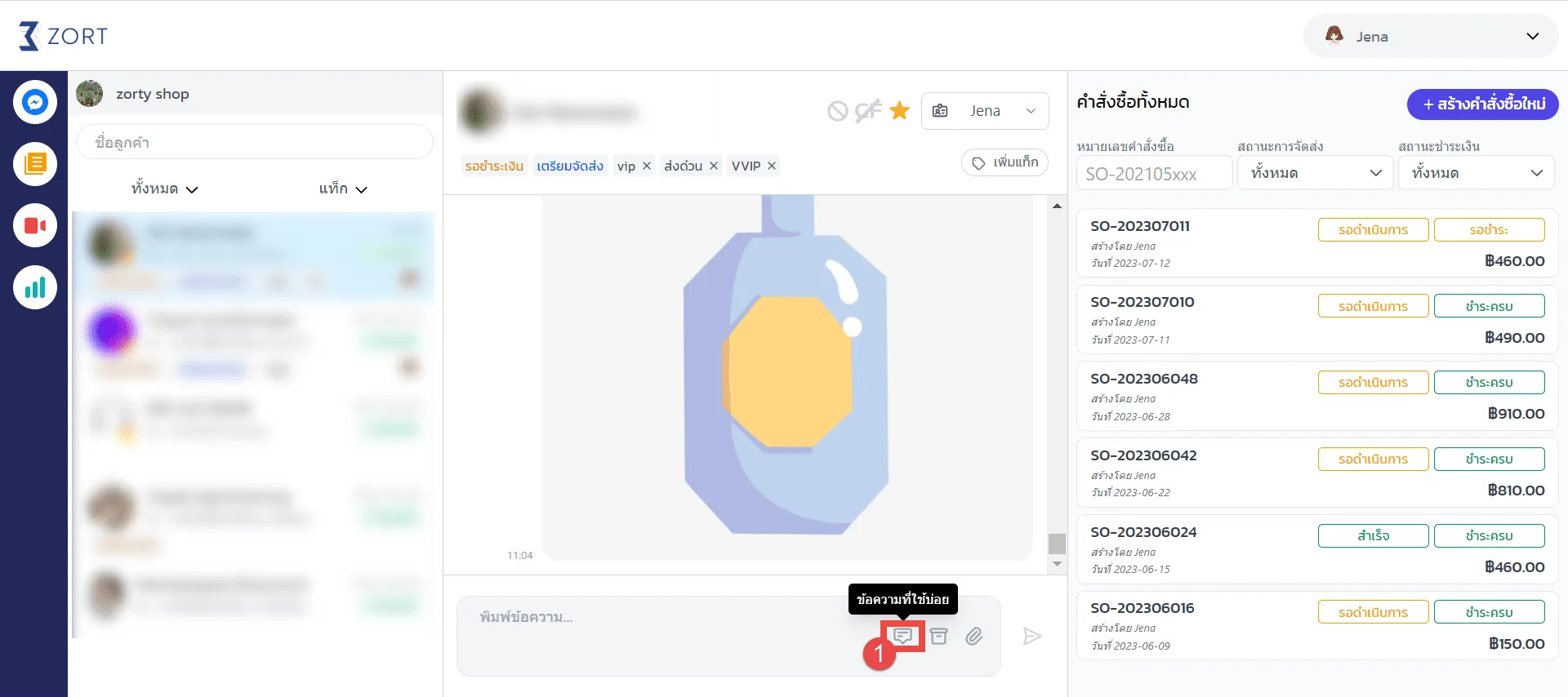
Task: Open the แท็ก filter menu in chat list
Action: (x=343, y=189)
